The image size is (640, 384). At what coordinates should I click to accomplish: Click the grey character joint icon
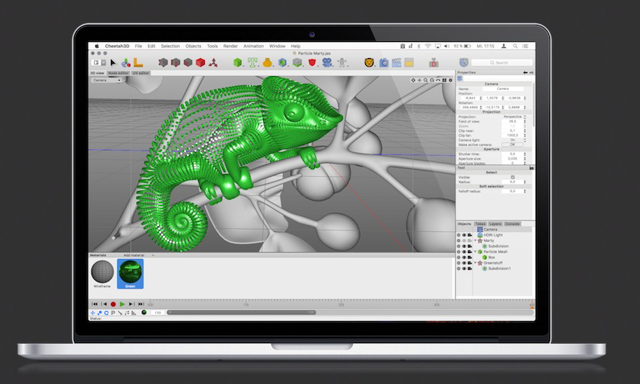(x=342, y=62)
